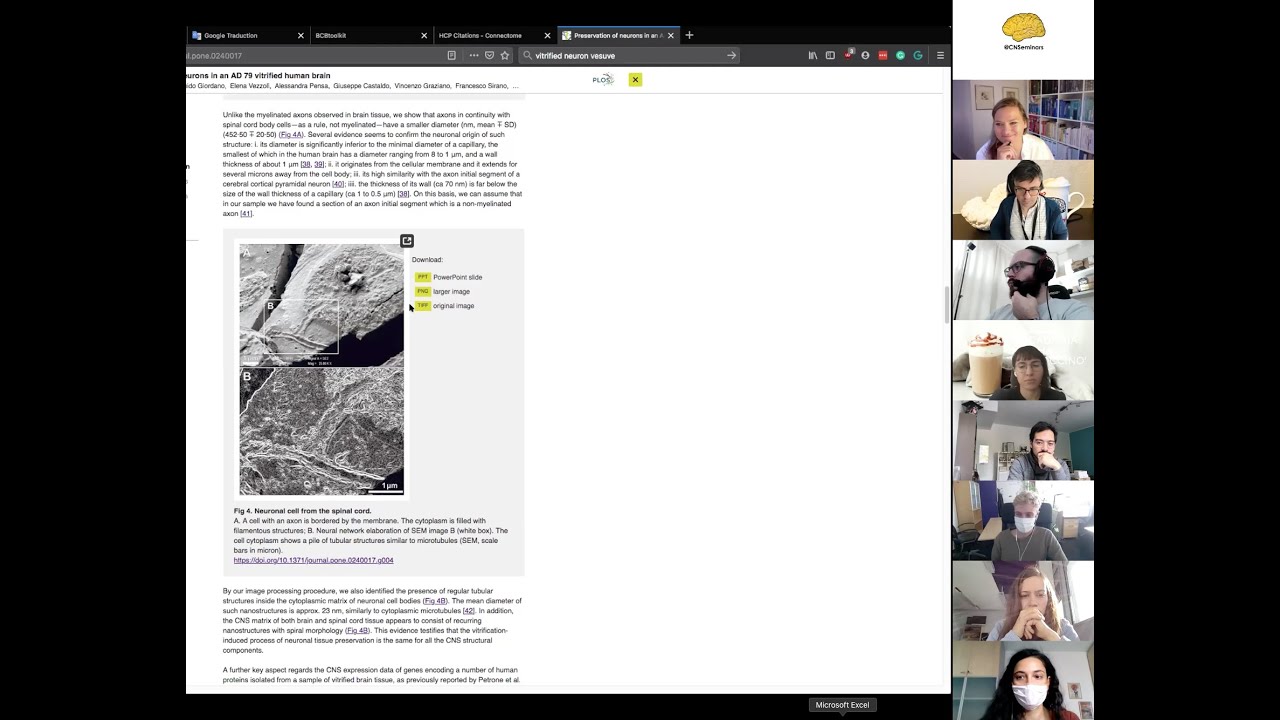The image size is (1280, 720).
Task: Download the PowerPoint slide
Action: [x=457, y=277]
